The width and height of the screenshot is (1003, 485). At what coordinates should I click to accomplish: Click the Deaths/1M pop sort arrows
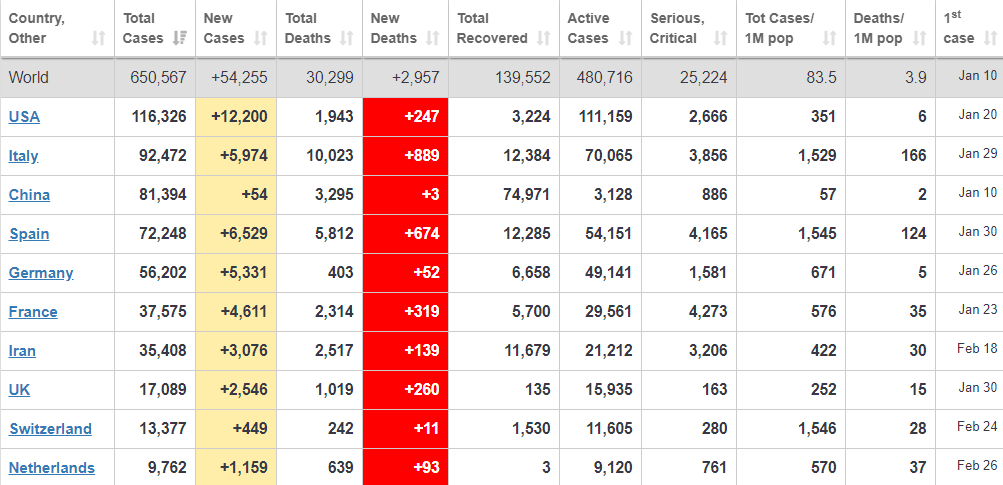[x=918, y=39]
